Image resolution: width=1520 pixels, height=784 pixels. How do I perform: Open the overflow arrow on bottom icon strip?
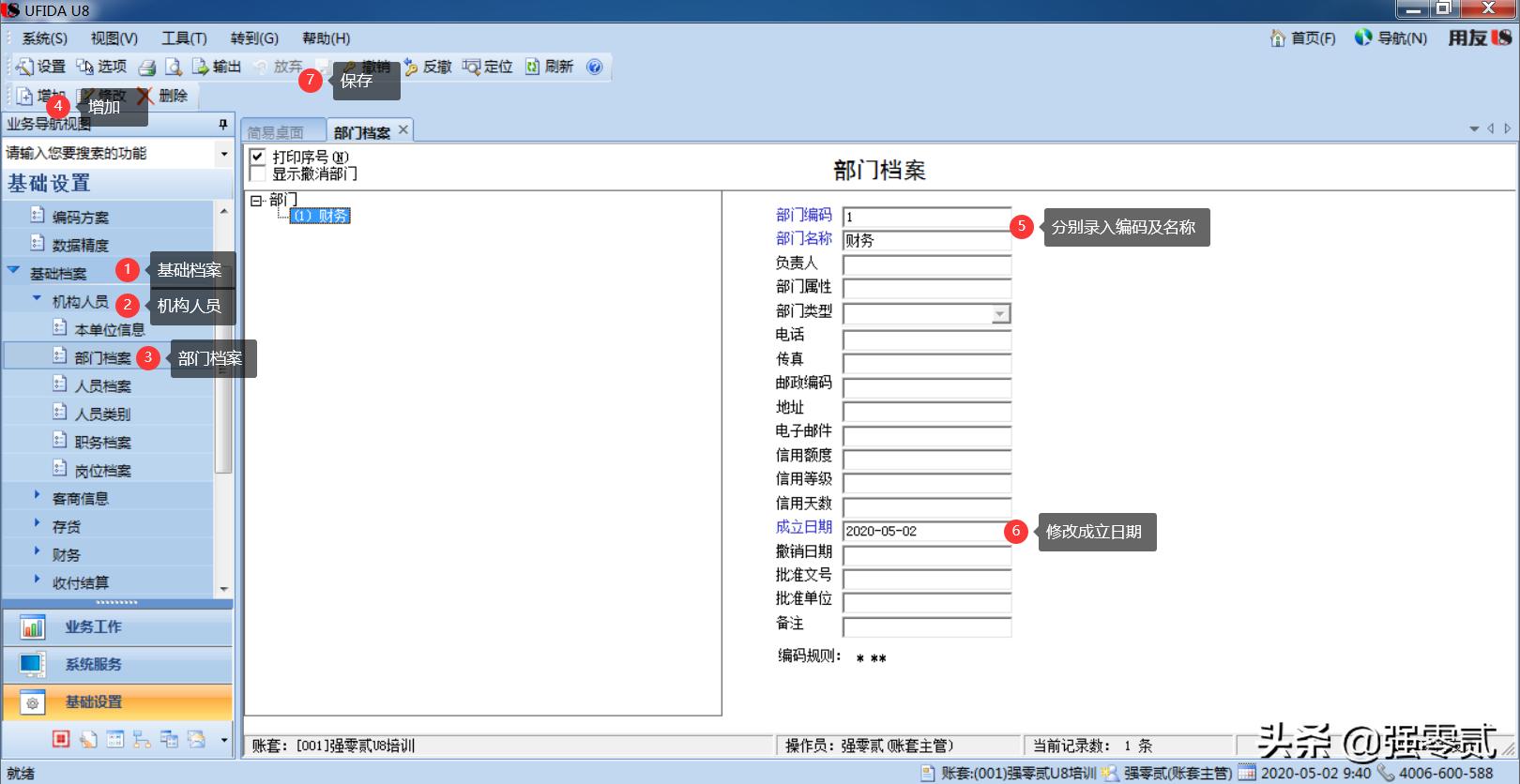(223, 740)
